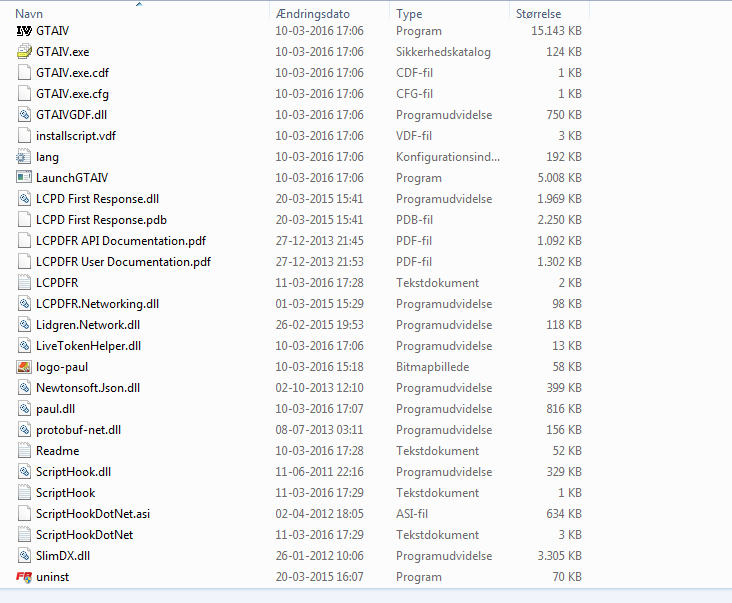The image size is (732, 603).
Task: Click the size 5.008 KB
Action: pyautogui.click(x=559, y=178)
